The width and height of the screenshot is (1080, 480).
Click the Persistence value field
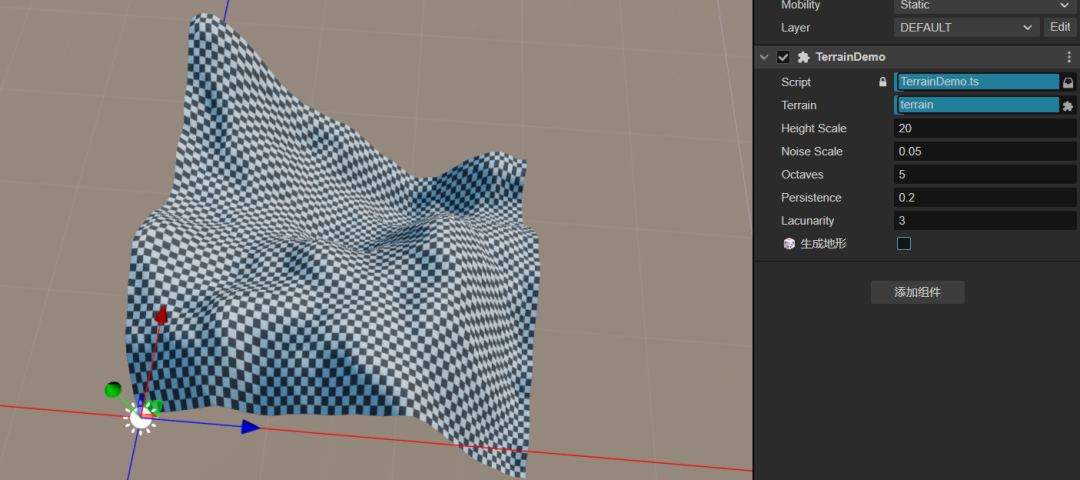pos(984,197)
